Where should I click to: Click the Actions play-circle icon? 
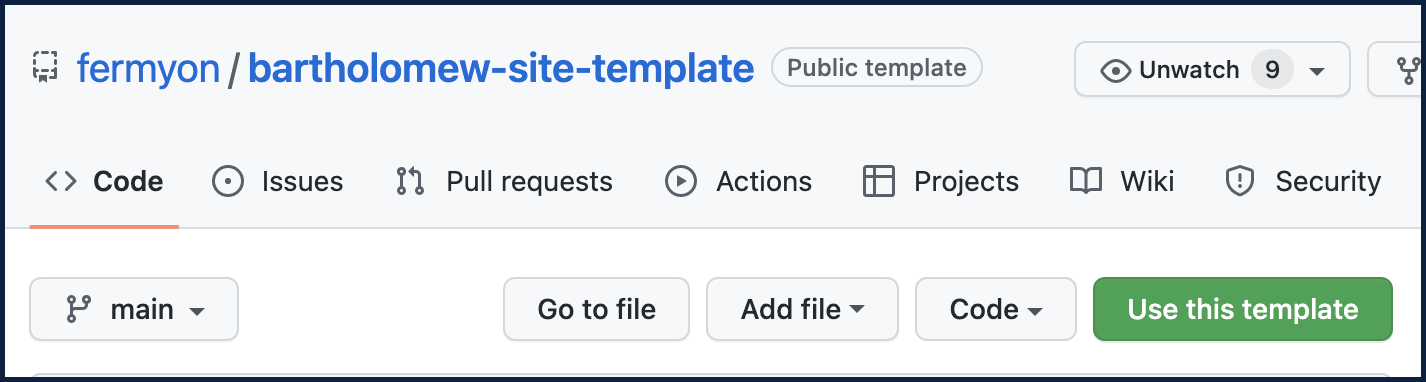[681, 181]
